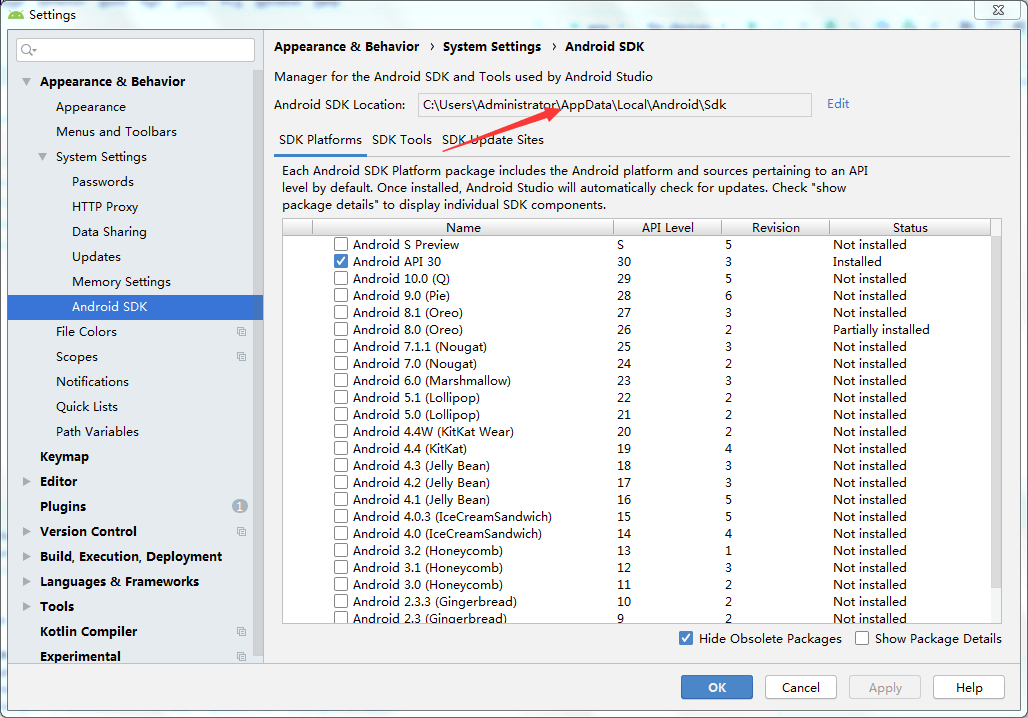Click the Revision column header

coord(776,228)
